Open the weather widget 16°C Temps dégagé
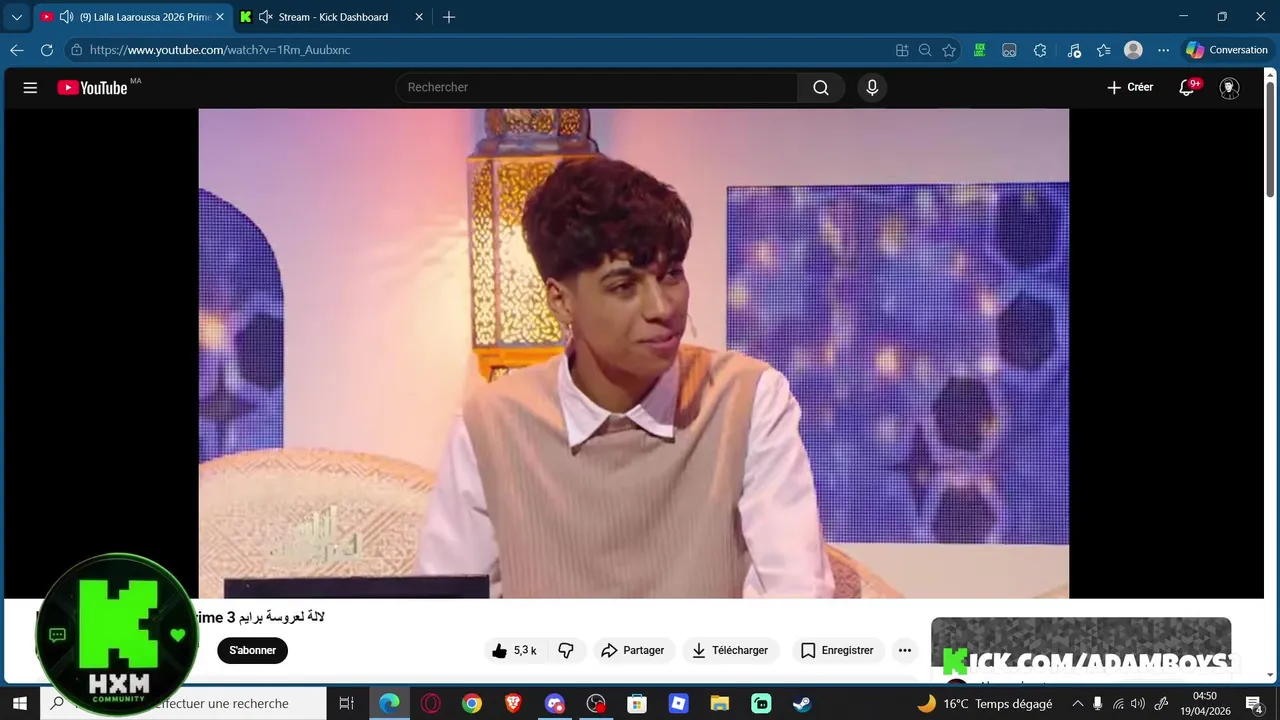Viewport: 1280px width, 720px height. pyautogui.click(x=985, y=704)
